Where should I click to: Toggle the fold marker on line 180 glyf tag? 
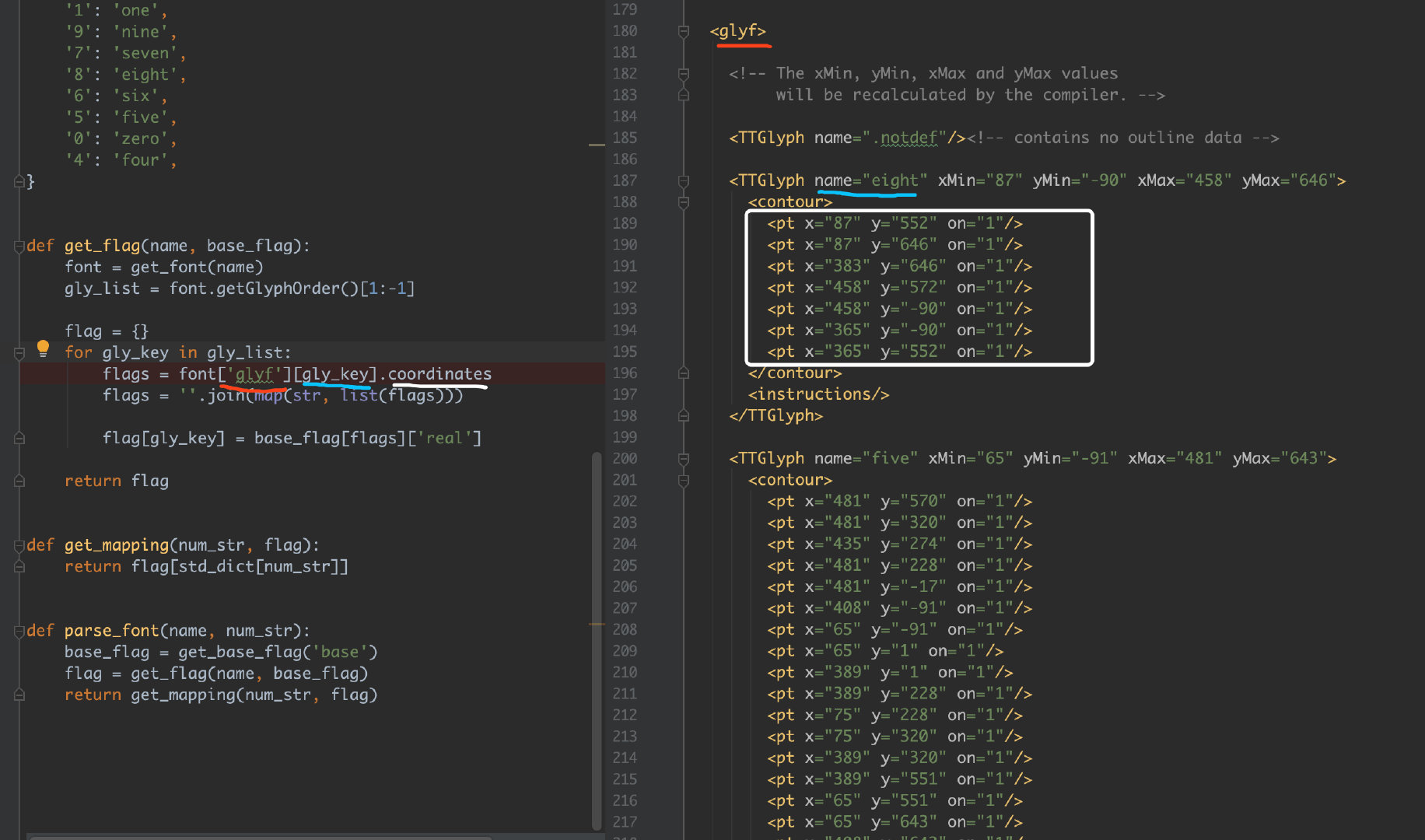click(684, 31)
